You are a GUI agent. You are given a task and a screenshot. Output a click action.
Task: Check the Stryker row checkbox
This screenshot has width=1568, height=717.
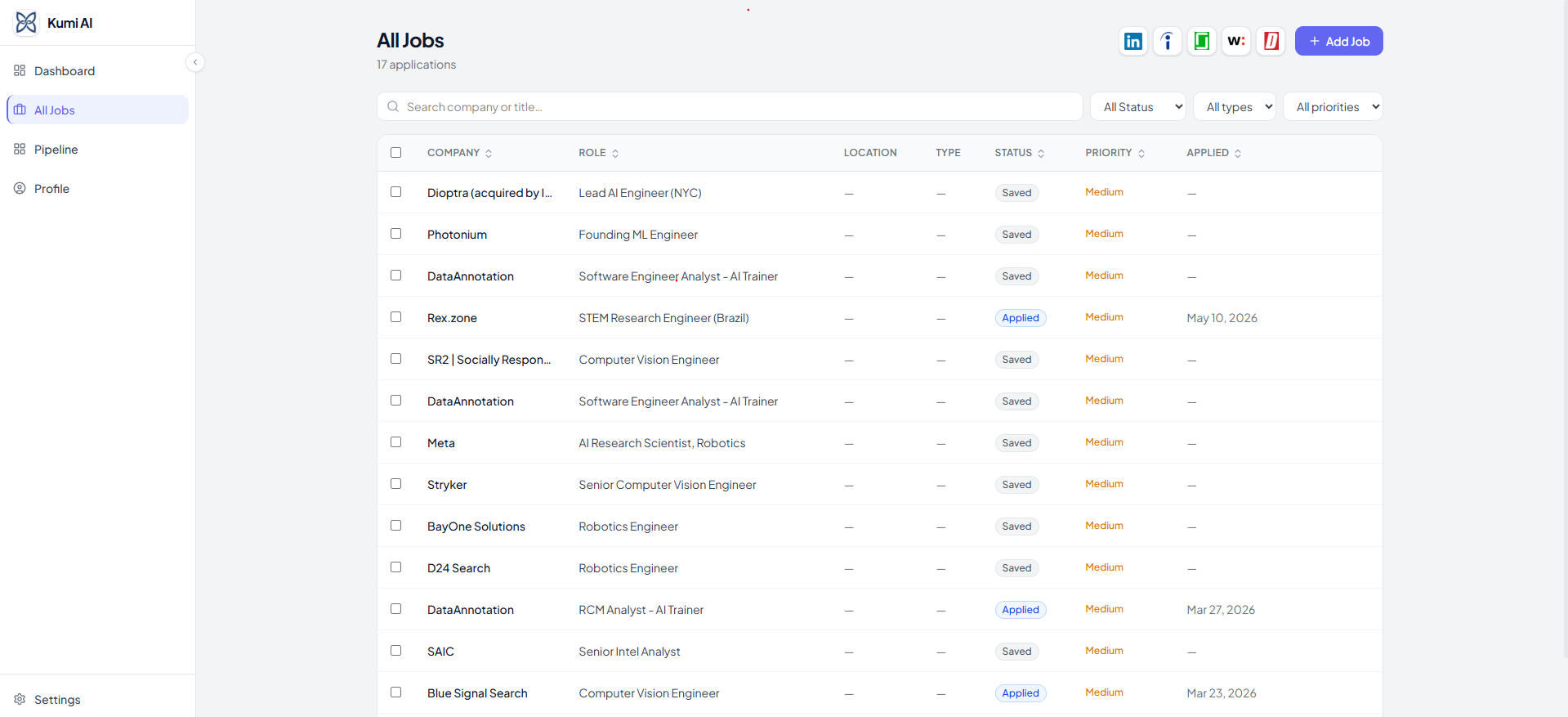point(396,484)
